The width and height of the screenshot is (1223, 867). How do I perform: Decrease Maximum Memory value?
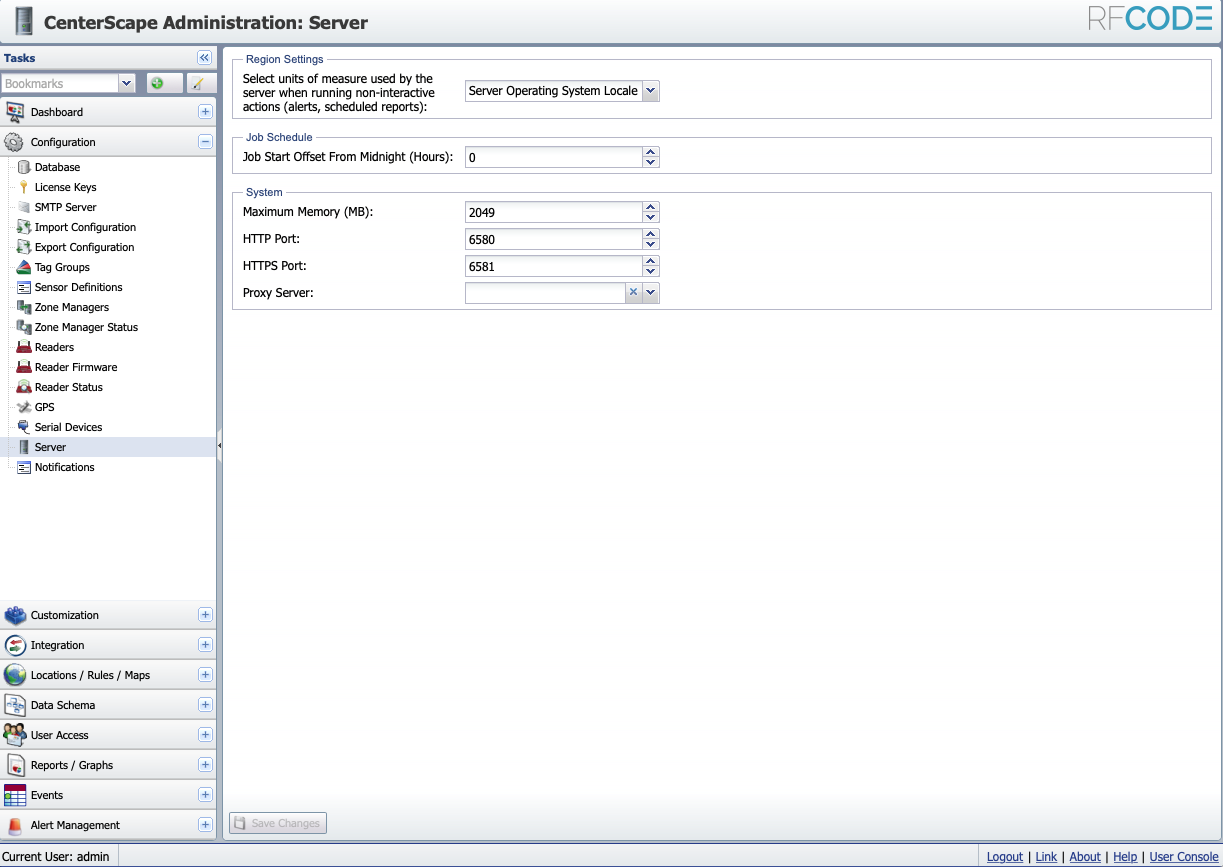(x=651, y=217)
